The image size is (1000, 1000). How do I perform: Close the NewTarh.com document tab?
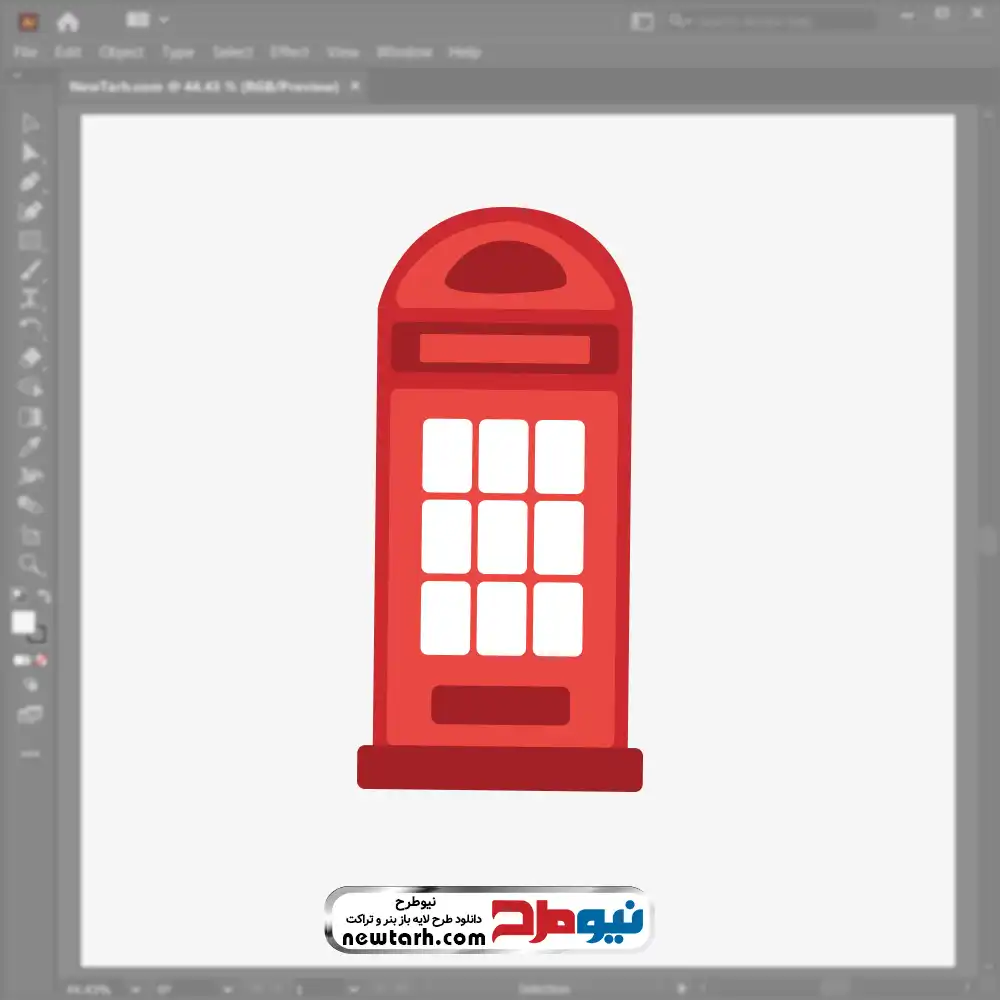355,87
